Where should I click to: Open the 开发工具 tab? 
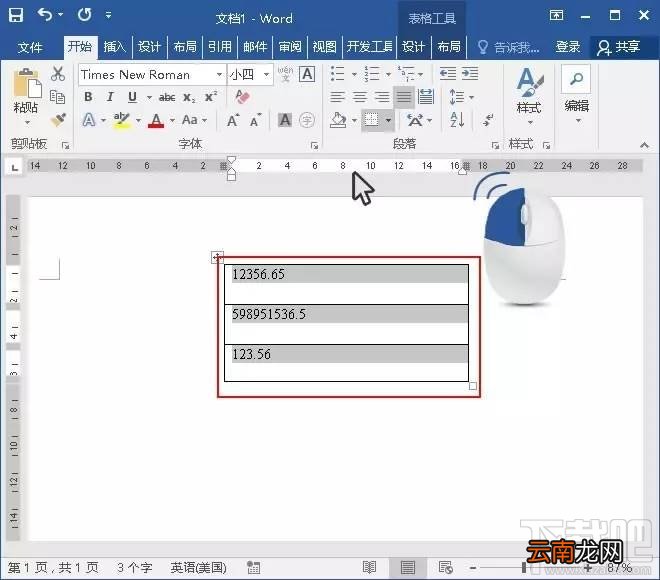click(370, 46)
